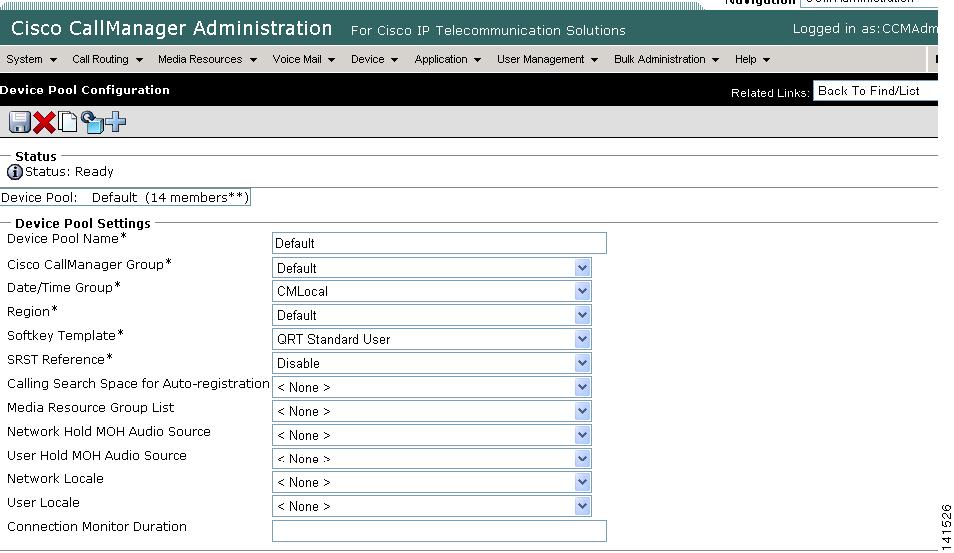The width and height of the screenshot is (954, 553).
Task: Click the Reset device pool icon
Action: coord(92,122)
